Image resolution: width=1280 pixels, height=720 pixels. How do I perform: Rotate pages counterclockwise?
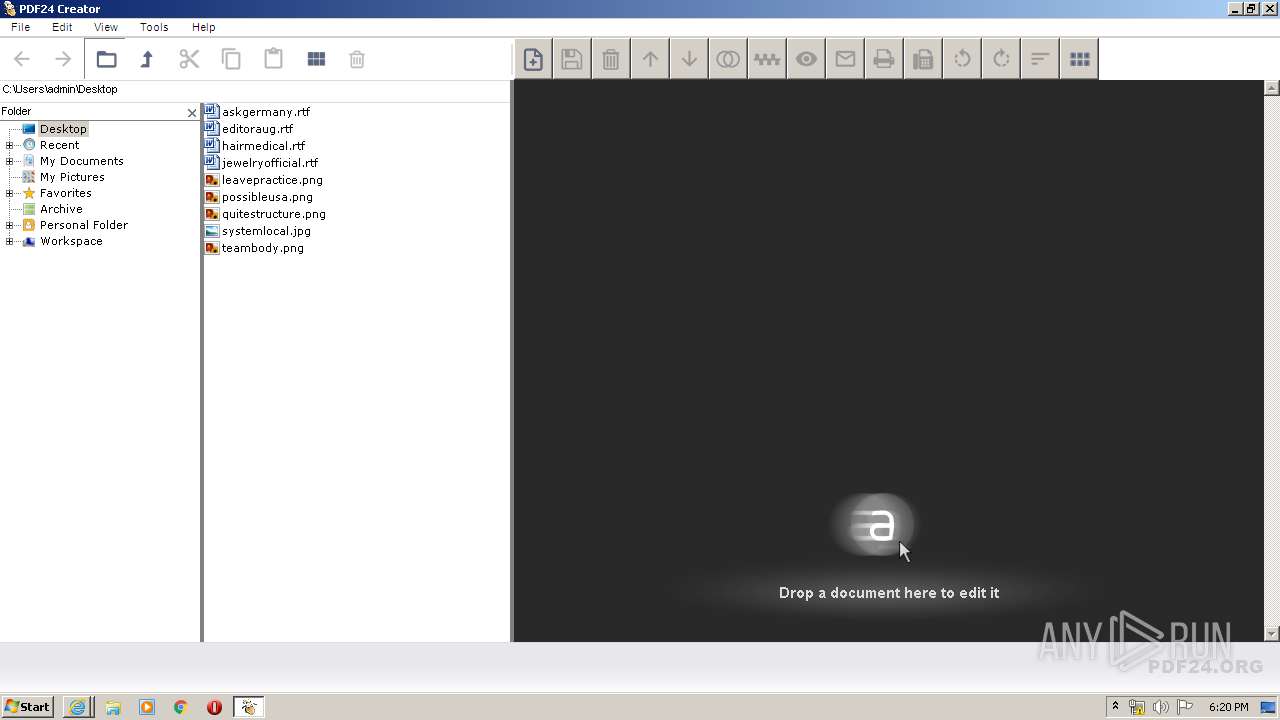pos(962,59)
